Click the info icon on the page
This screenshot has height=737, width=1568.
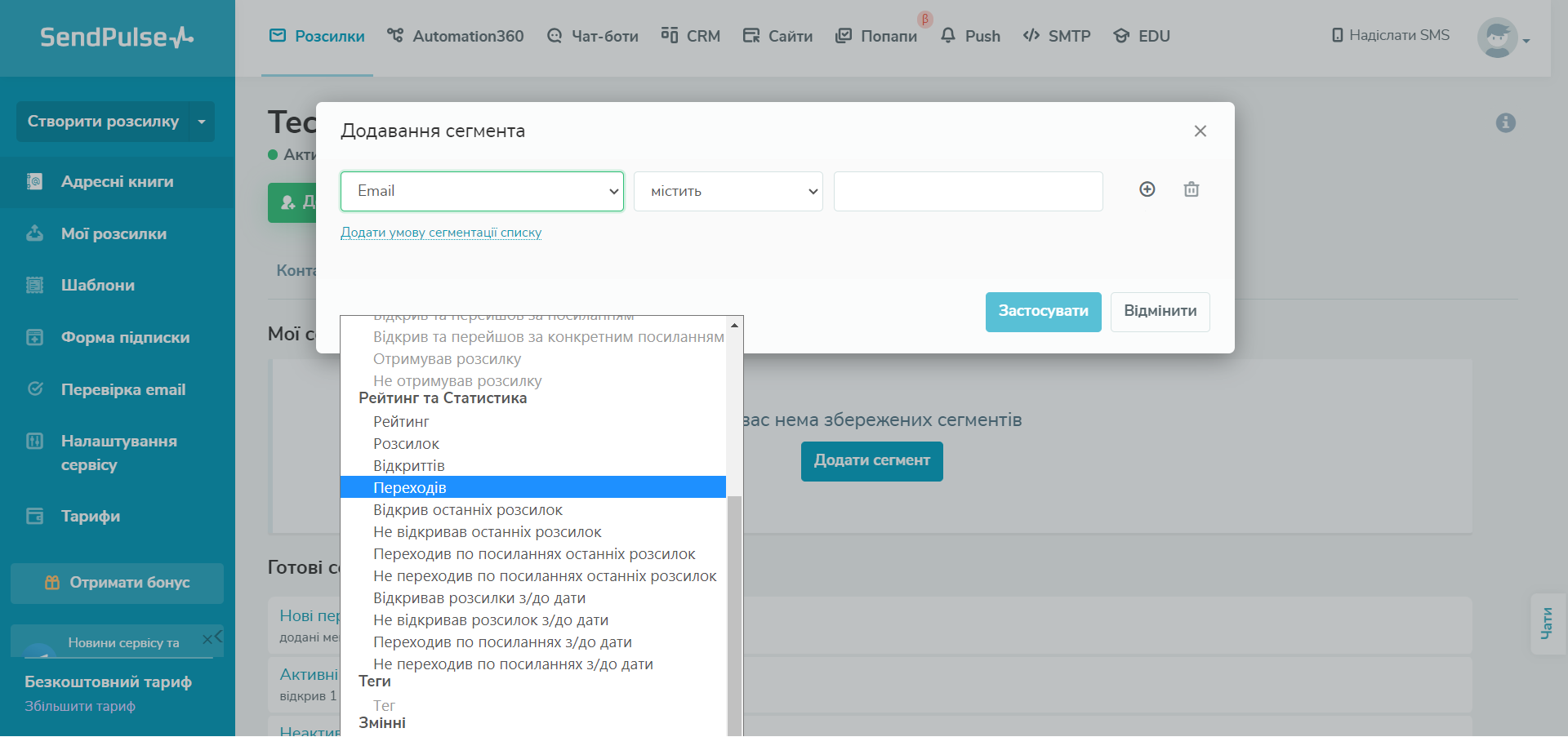(1506, 122)
